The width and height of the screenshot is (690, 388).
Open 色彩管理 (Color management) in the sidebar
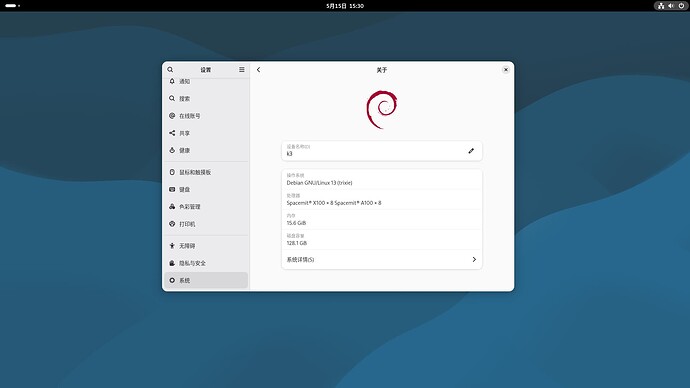click(x=206, y=206)
